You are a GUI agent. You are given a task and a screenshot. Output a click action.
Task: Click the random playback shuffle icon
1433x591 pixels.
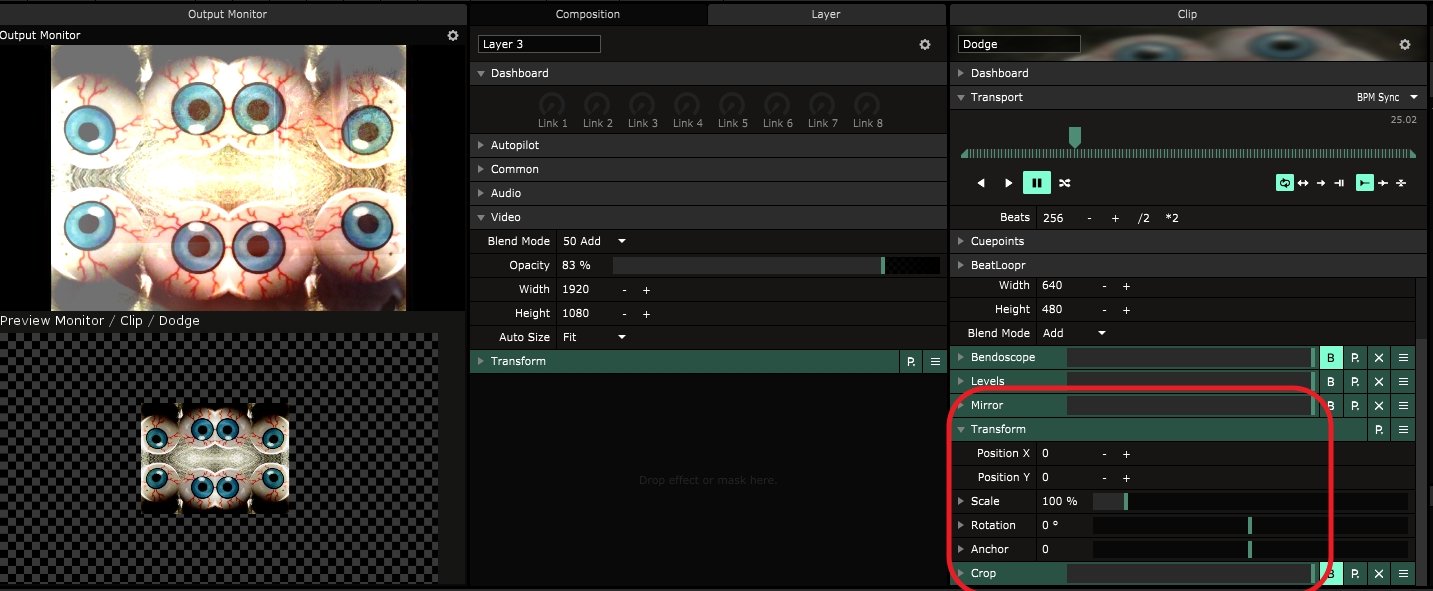(1065, 183)
